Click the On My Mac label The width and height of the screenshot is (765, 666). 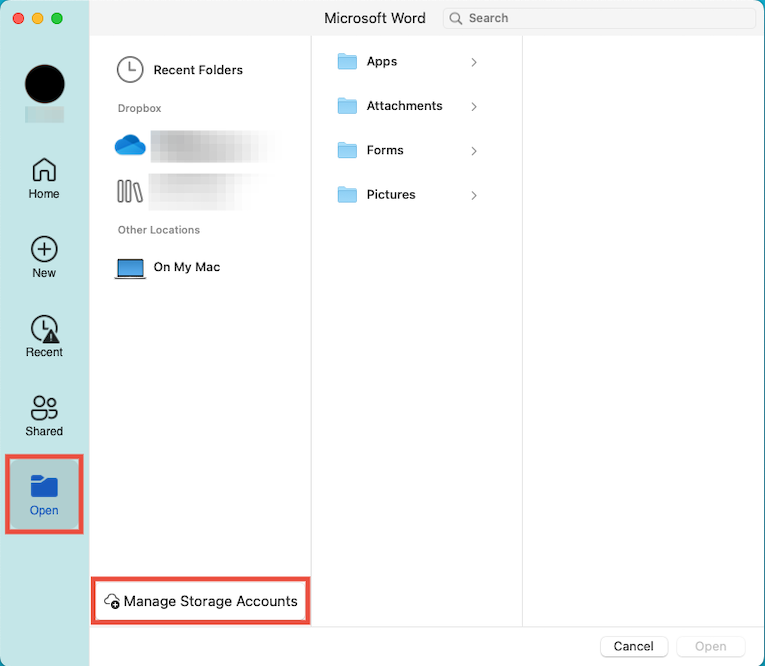187,267
